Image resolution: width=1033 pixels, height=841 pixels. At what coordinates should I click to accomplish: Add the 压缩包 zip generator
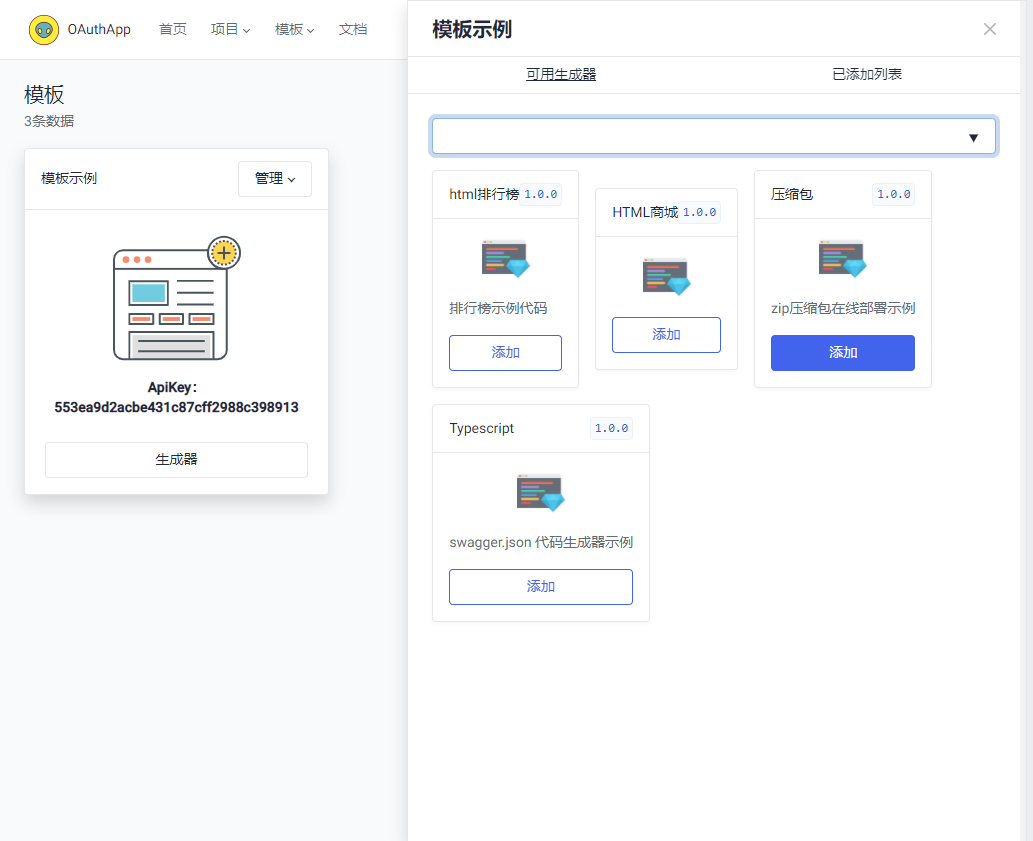[843, 353]
